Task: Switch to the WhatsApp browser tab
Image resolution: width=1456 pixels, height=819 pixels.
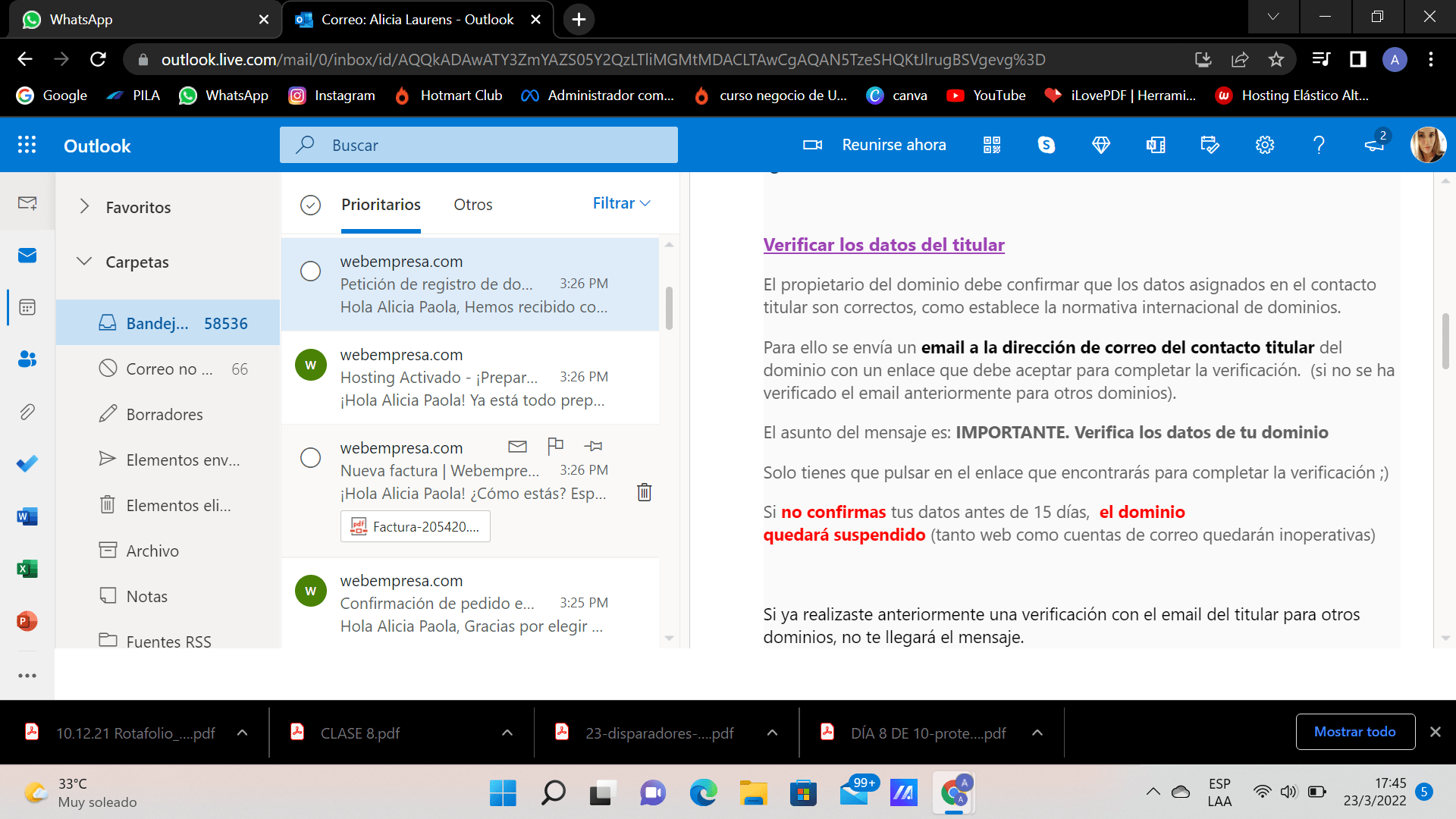Action: [144, 19]
